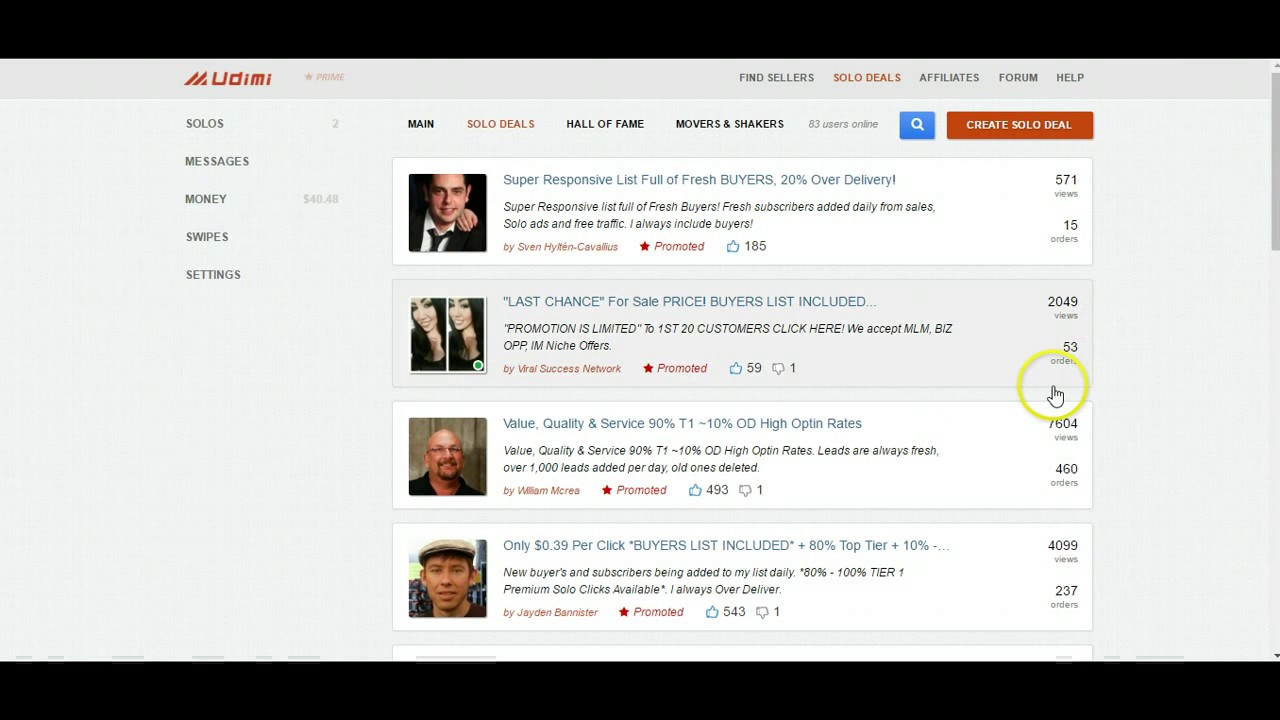The width and height of the screenshot is (1280, 720).
Task: Open Movers & Shakers tab
Action: pos(729,124)
